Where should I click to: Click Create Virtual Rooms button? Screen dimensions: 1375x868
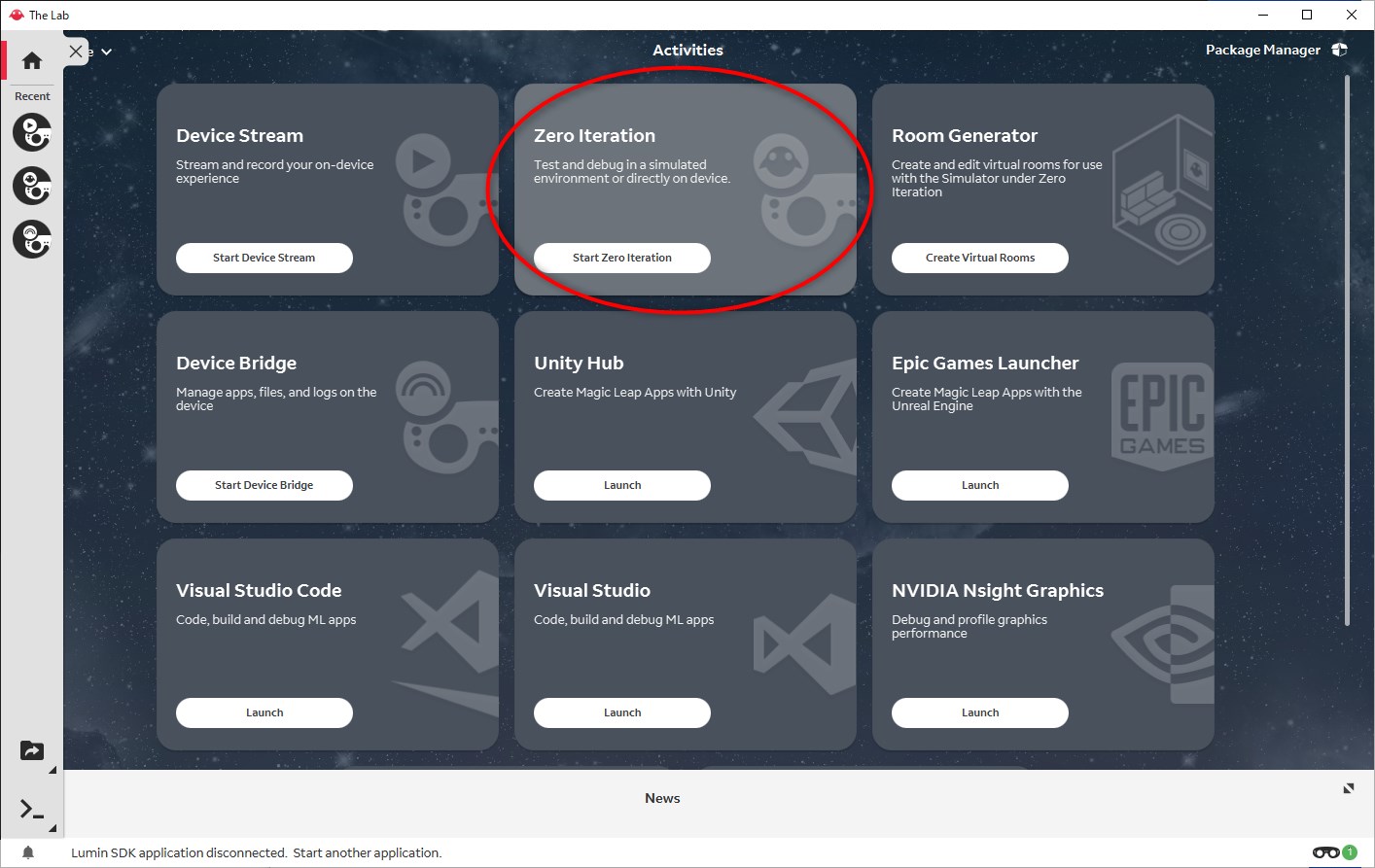[980, 258]
